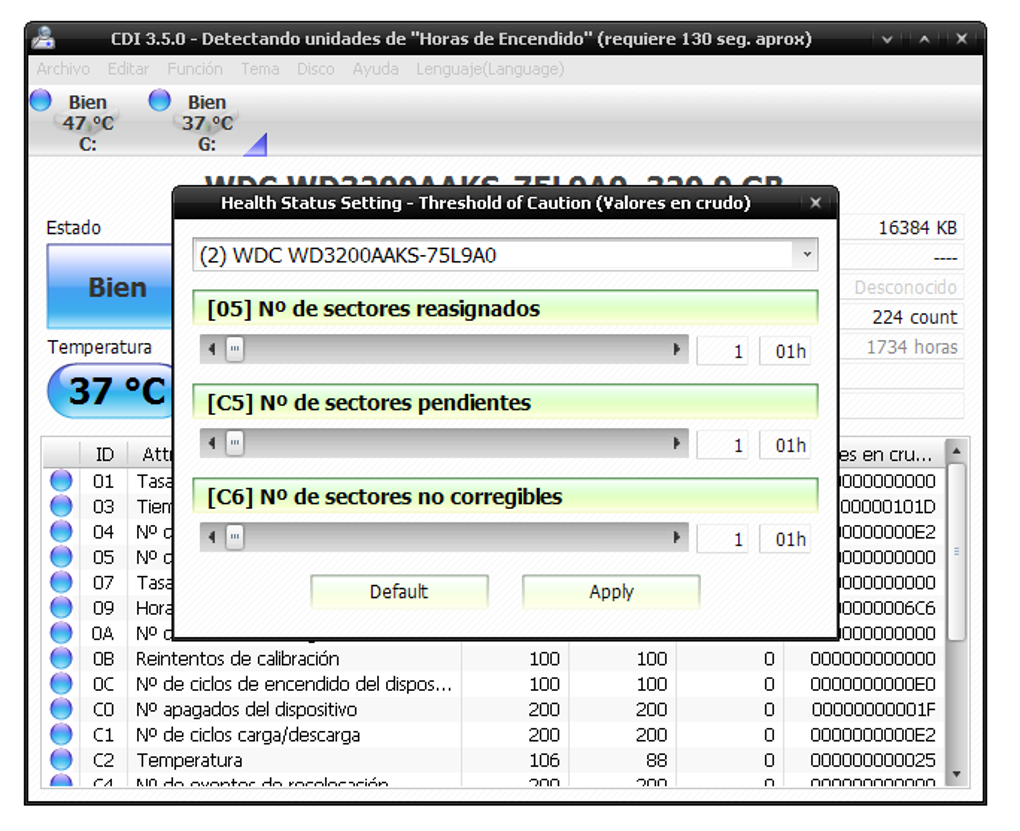Click status circle of attribute 01 row
The width and height of the screenshot is (1020, 831).
point(61,480)
